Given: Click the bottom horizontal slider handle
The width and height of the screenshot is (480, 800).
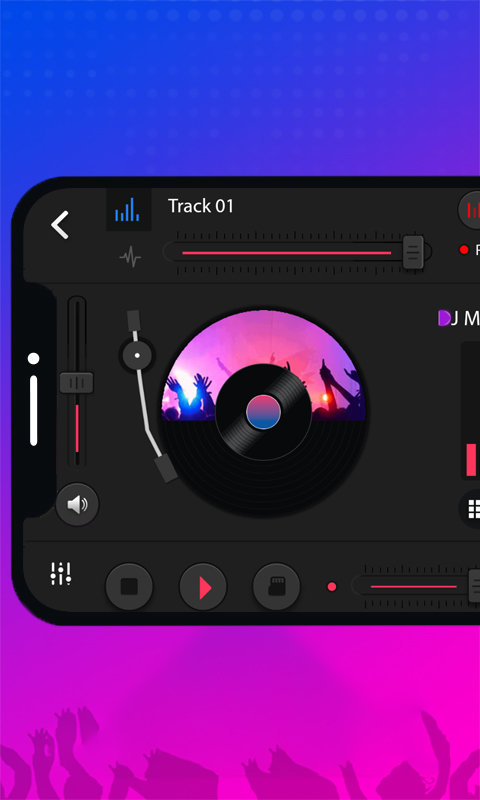Looking at the screenshot, I should pyautogui.click(x=474, y=586).
